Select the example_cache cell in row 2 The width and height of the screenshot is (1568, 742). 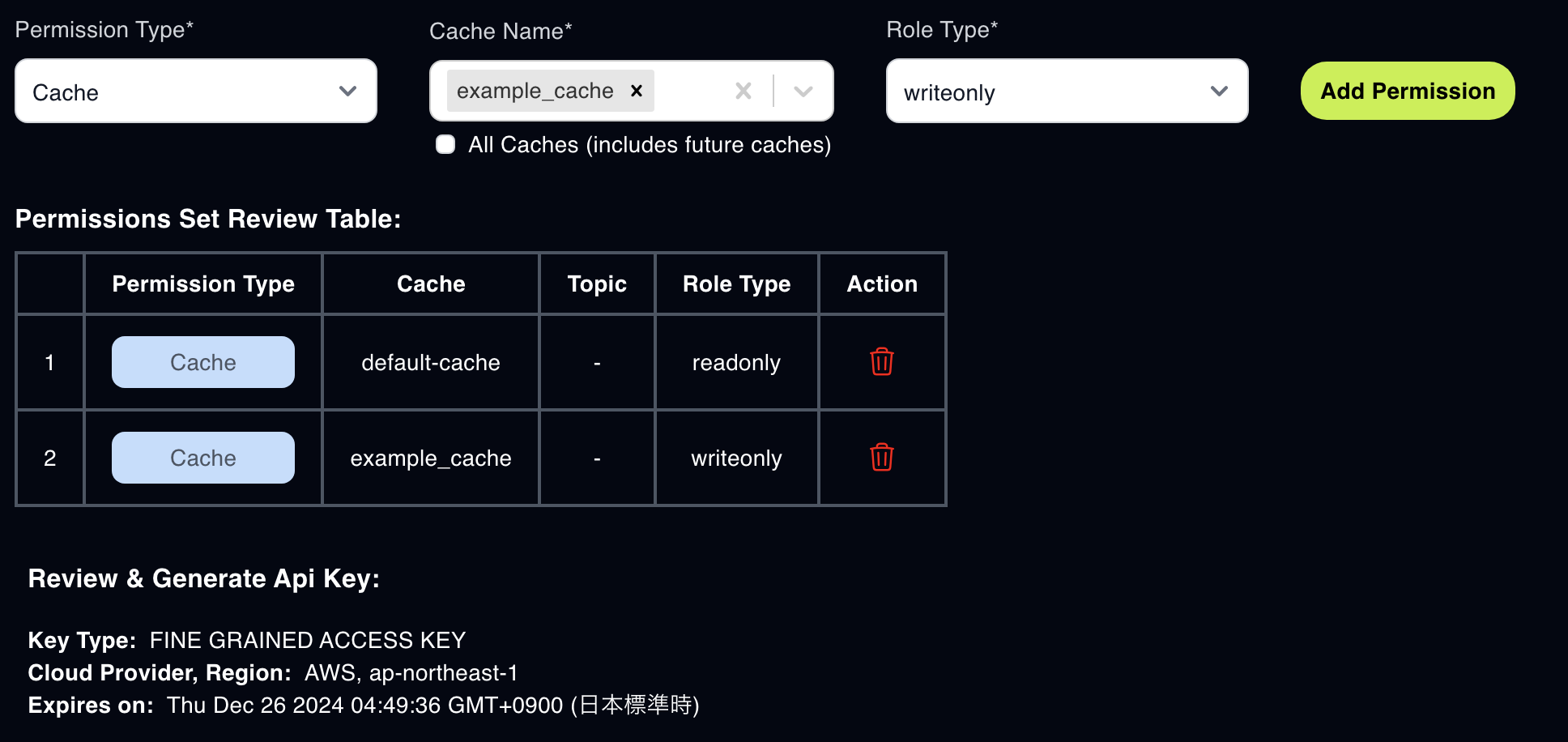pos(431,458)
